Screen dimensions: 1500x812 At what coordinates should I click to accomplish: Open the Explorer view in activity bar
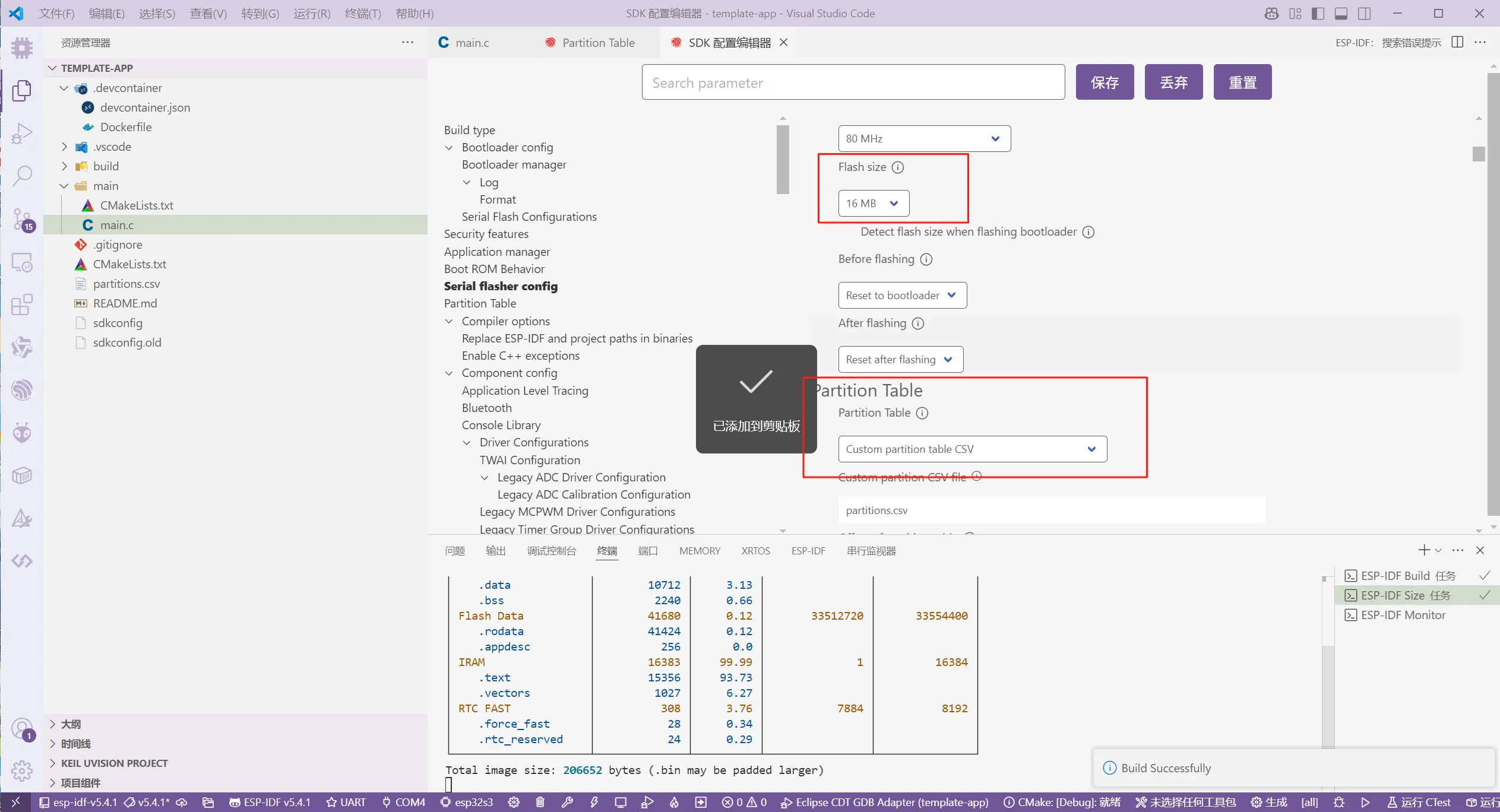pyautogui.click(x=22, y=91)
